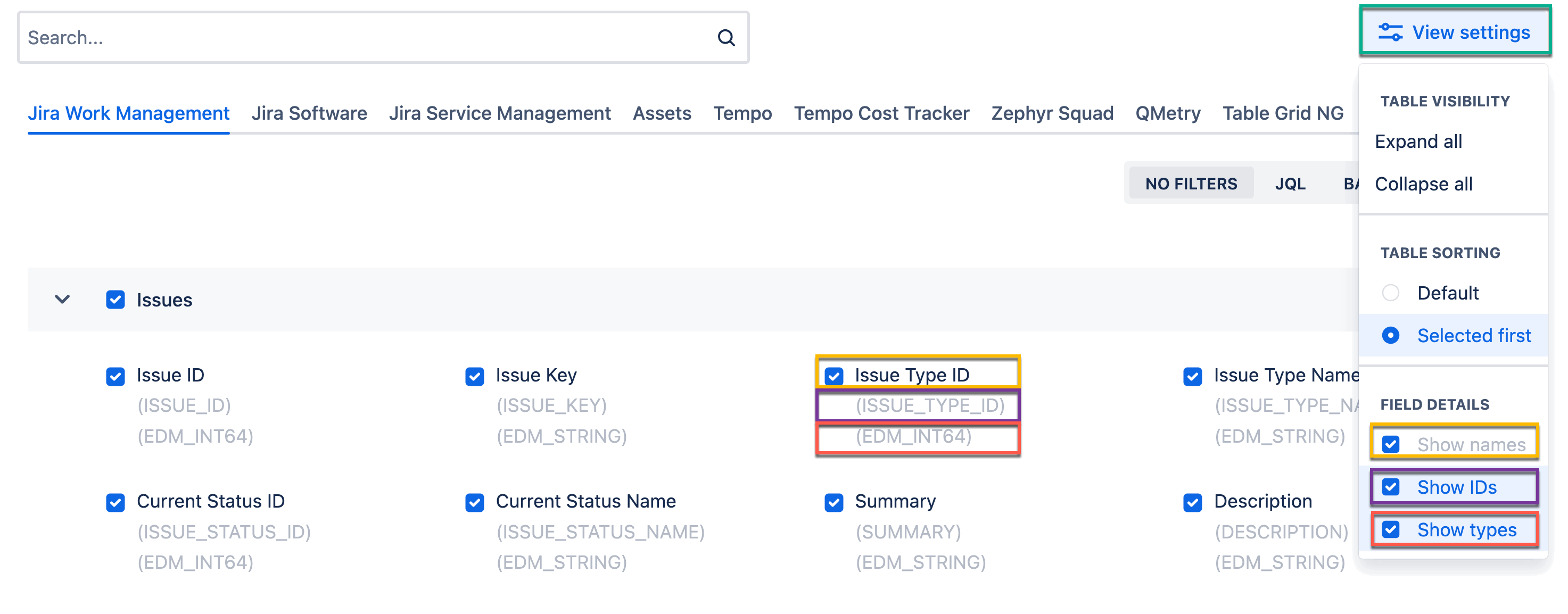Select the Default sorting radio button
Screen dimensions: 1568x614
tap(1390, 293)
